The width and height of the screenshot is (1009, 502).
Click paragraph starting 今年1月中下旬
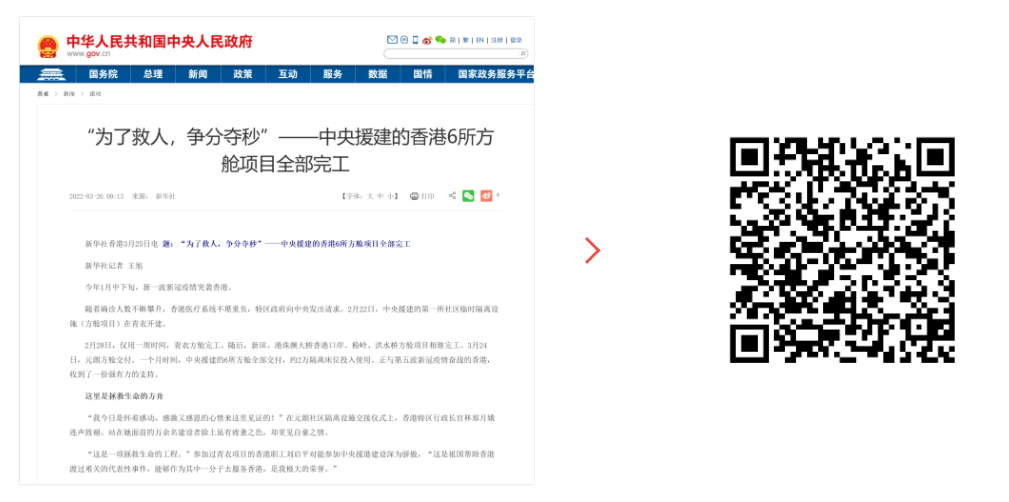158,287
